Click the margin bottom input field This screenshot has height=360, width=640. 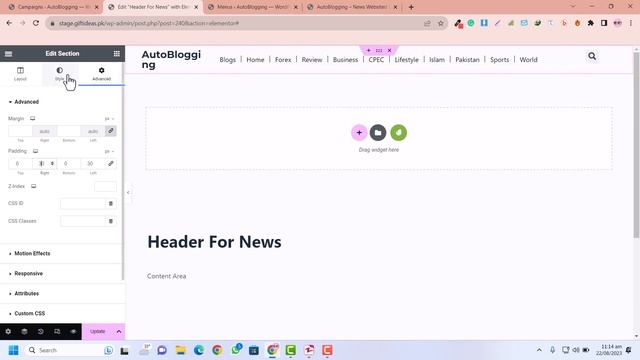pyautogui.click(x=69, y=131)
